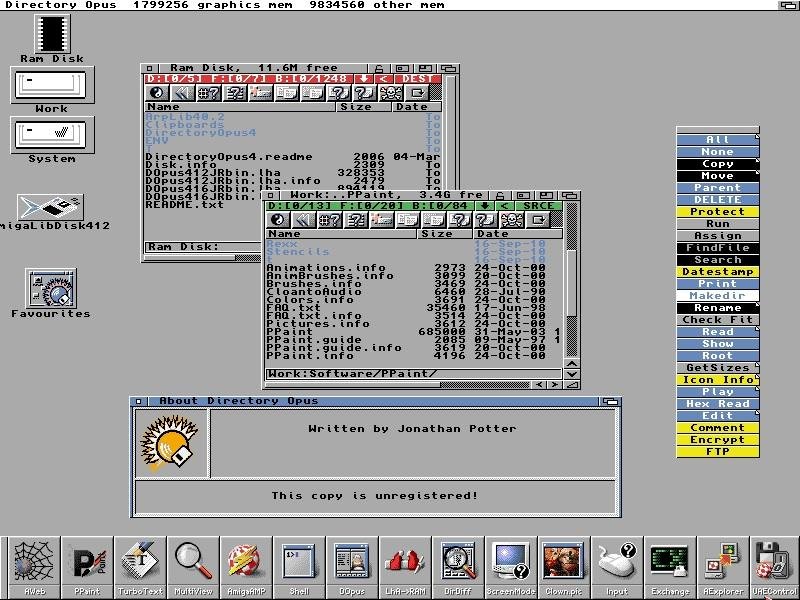Open Exchange from the dock
Image resolution: width=800 pixels, height=600 pixels.
[670, 567]
